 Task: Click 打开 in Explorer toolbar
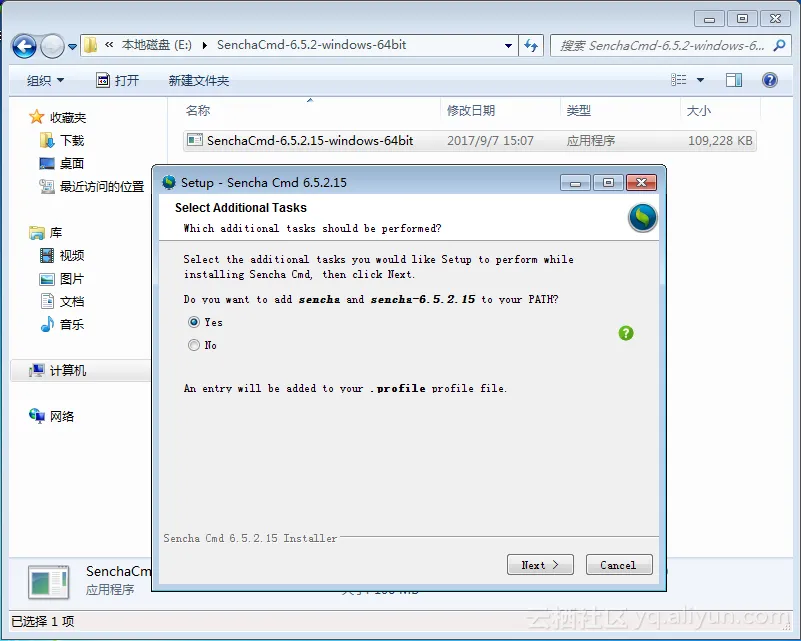[x=117, y=80]
